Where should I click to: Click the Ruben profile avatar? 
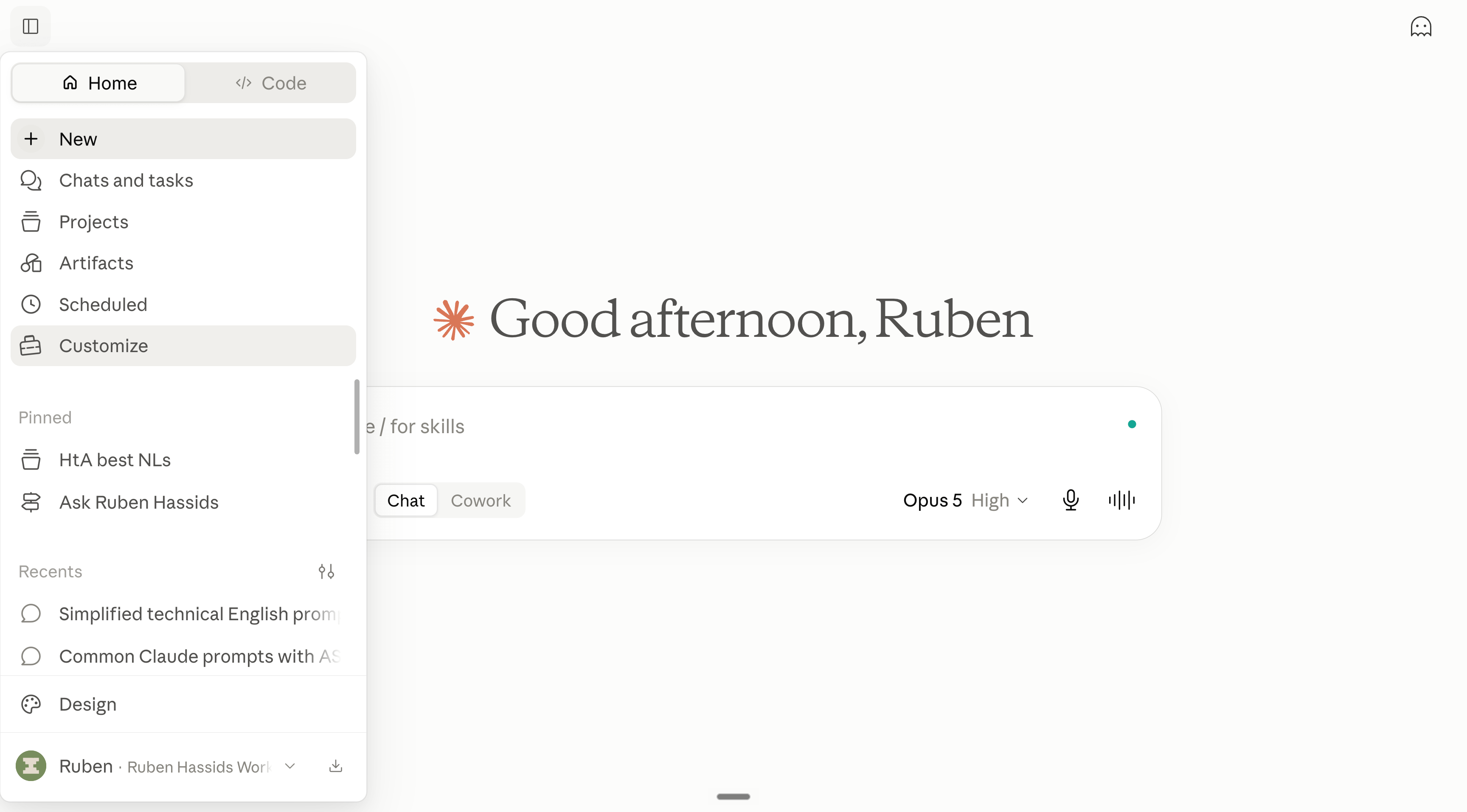click(31, 766)
